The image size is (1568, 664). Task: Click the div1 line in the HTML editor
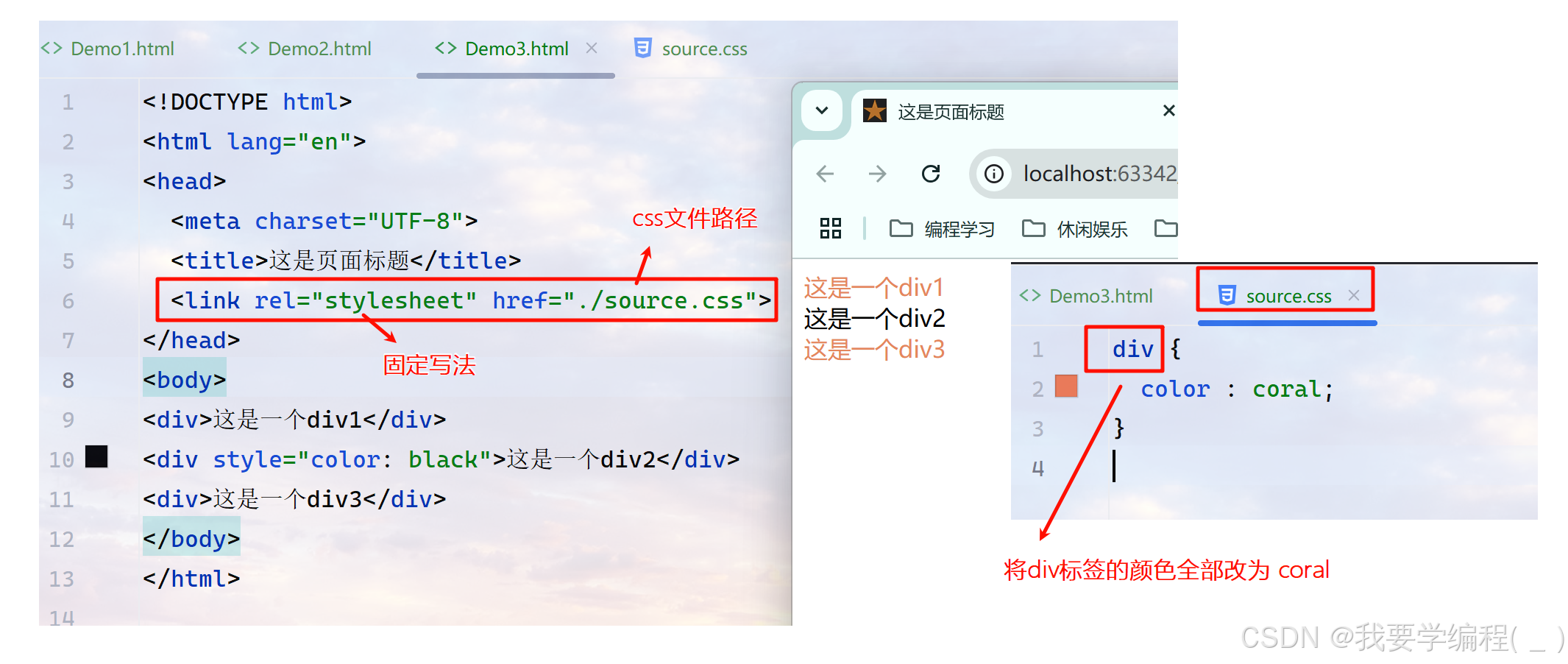[x=294, y=420]
